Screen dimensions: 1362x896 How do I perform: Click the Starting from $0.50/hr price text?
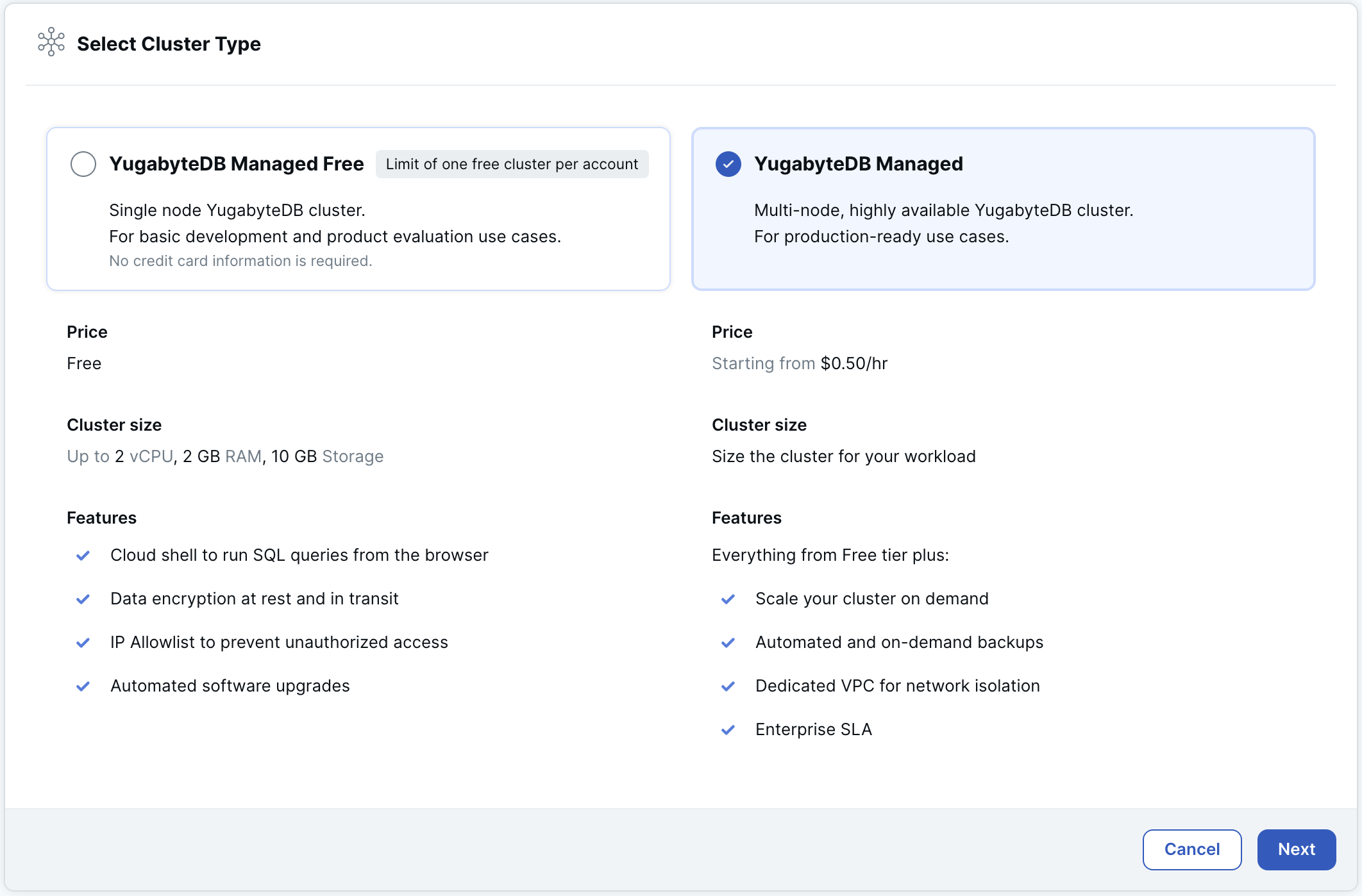pos(799,363)
